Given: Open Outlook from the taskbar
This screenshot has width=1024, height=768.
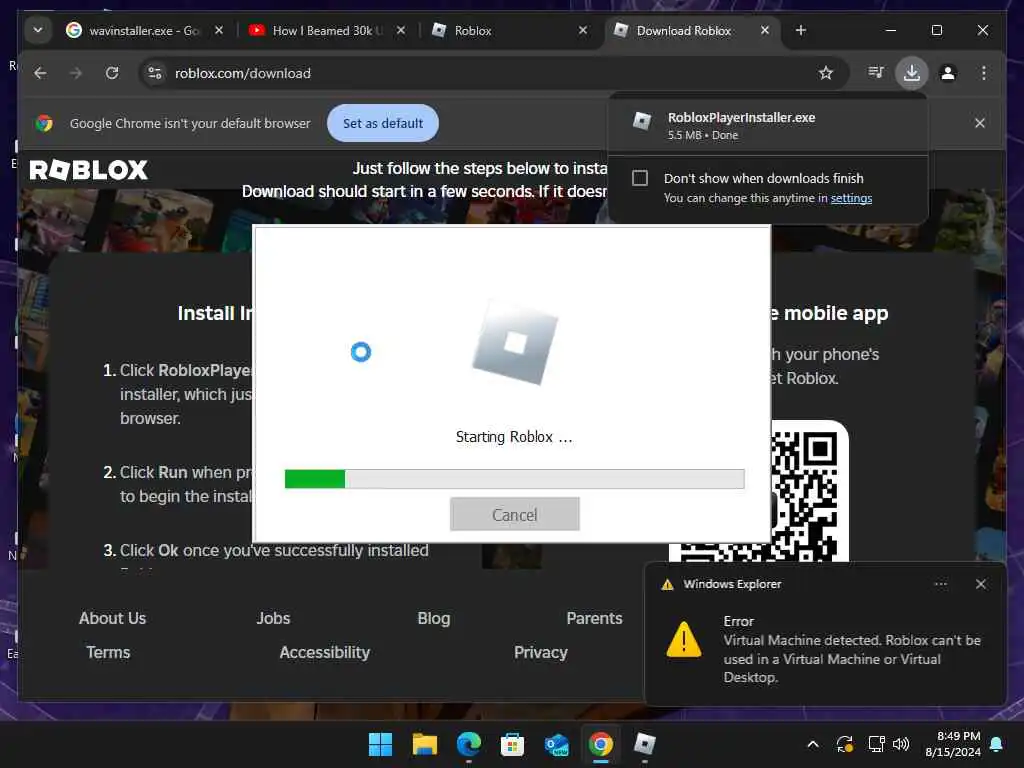Looking at the screenshot, I should [556, 744].
